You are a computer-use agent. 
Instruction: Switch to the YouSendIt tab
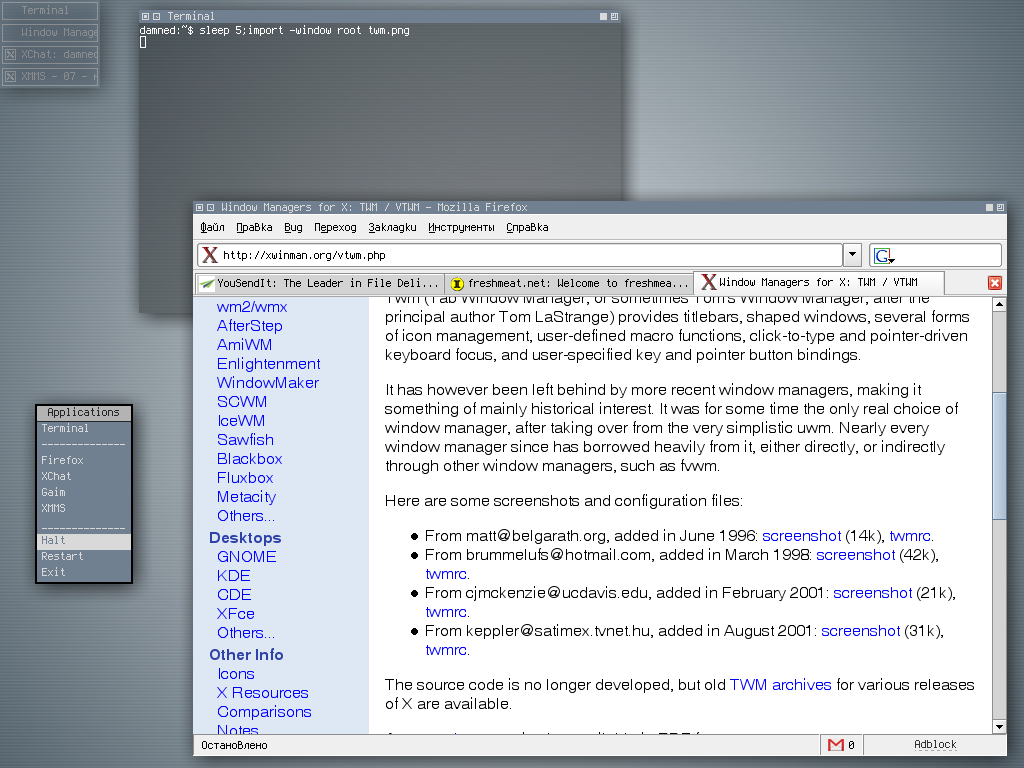[319, 283]
